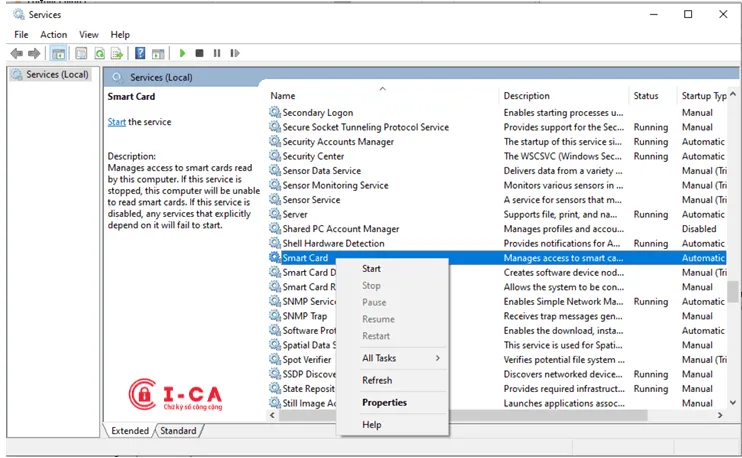The height and width of the screenshot is (458, 742).
Task: Open the Action menu
Action: [x=53, y=35]
